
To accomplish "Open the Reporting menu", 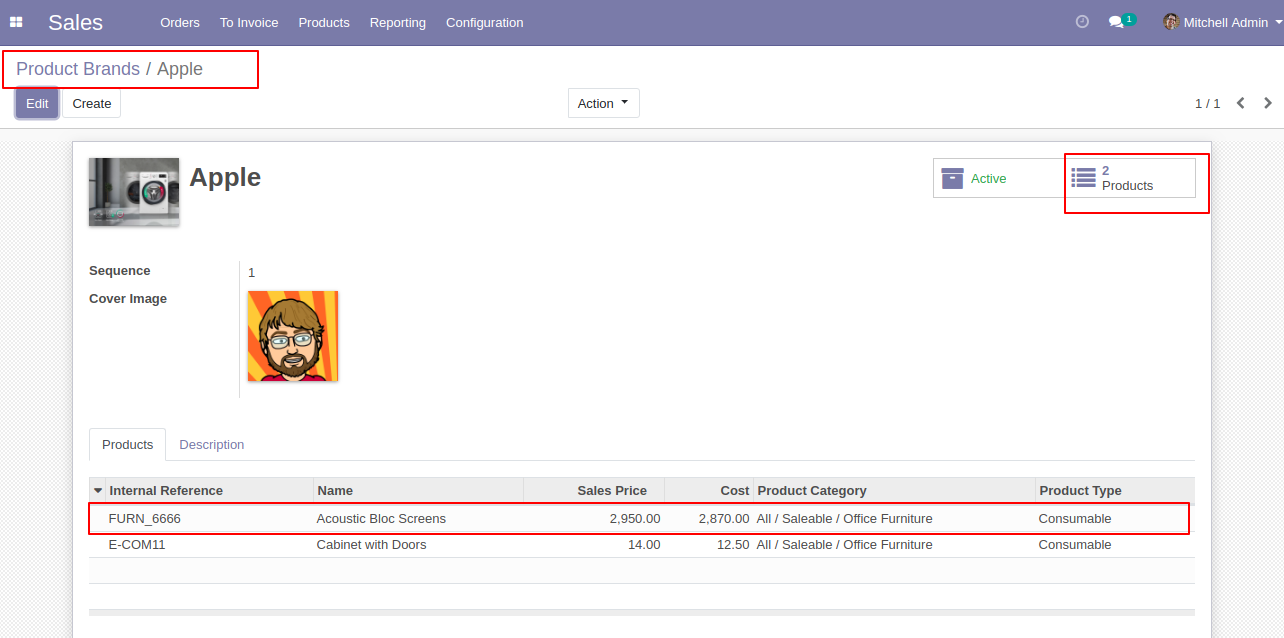I will [398, 22].
